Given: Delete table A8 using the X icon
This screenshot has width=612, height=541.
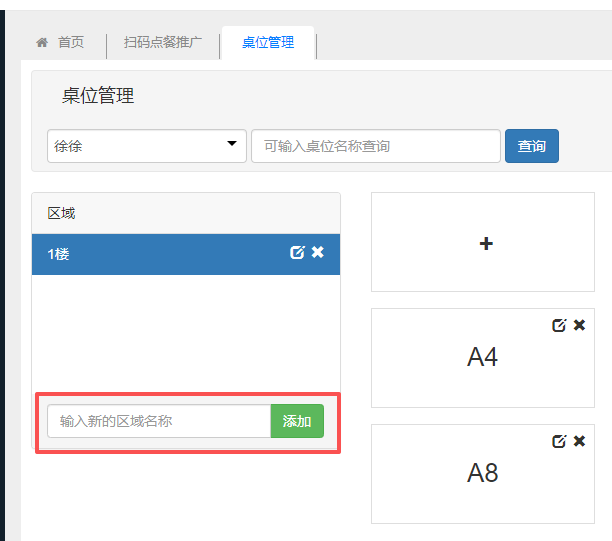Looking at the screenshot, I should point(580,441).
